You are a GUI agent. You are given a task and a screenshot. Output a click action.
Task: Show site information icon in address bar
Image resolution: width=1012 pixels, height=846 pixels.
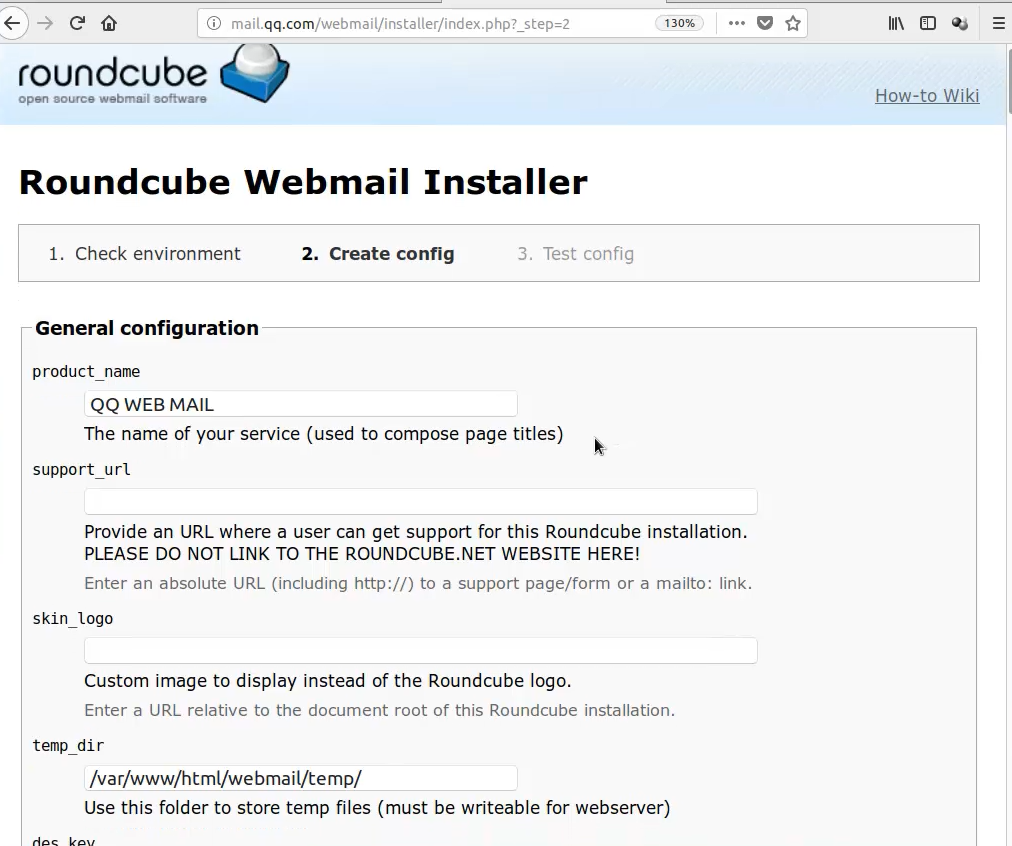coord(213,23)
